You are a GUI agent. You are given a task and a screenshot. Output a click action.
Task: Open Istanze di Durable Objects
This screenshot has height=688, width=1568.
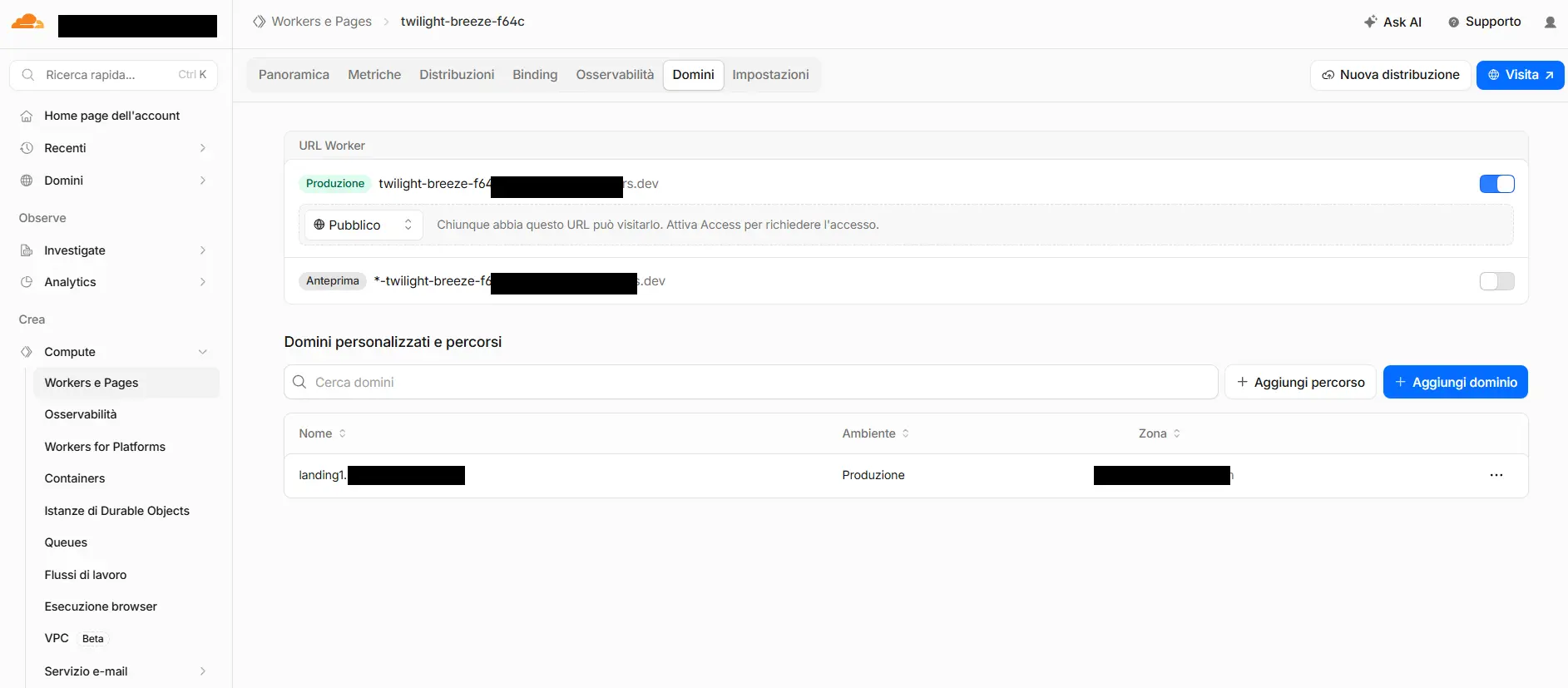click(x=117, y=511)
